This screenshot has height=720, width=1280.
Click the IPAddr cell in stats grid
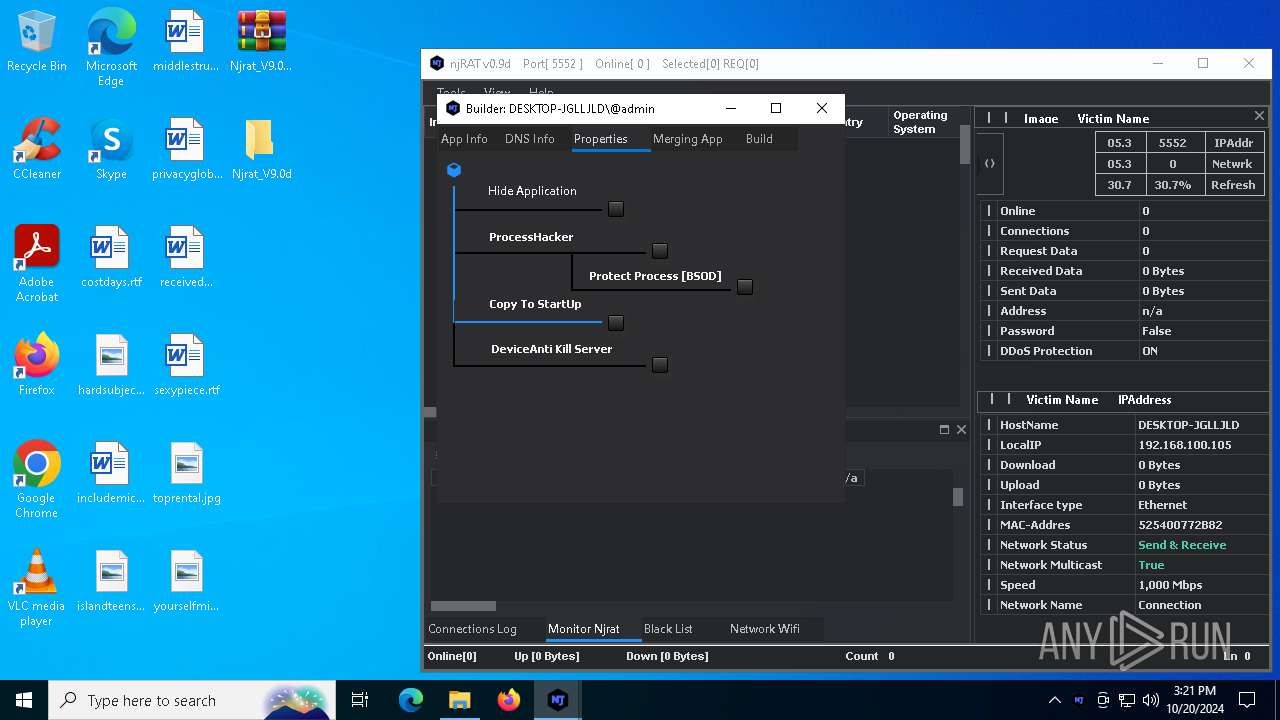(1233, 143)
